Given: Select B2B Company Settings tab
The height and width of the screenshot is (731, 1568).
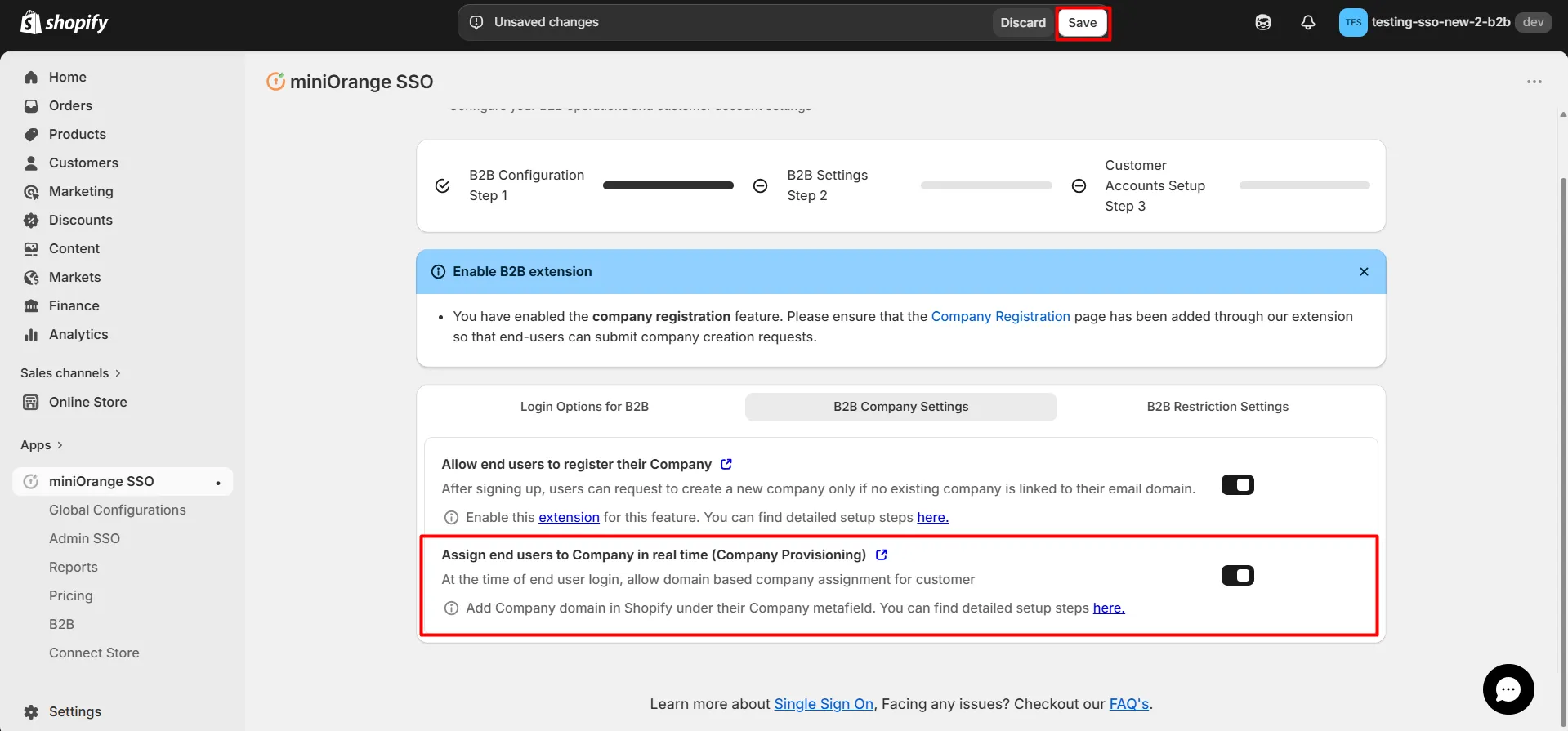Looking at the screenshot, I should coord(901,407).
